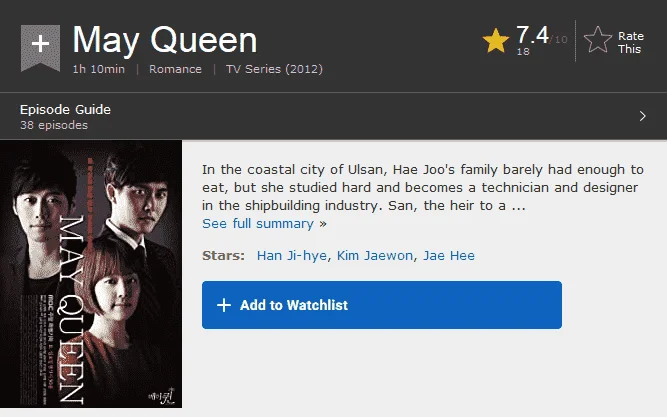
Task: Open the May Queen poster image
Action: click(x=91, y=274)
